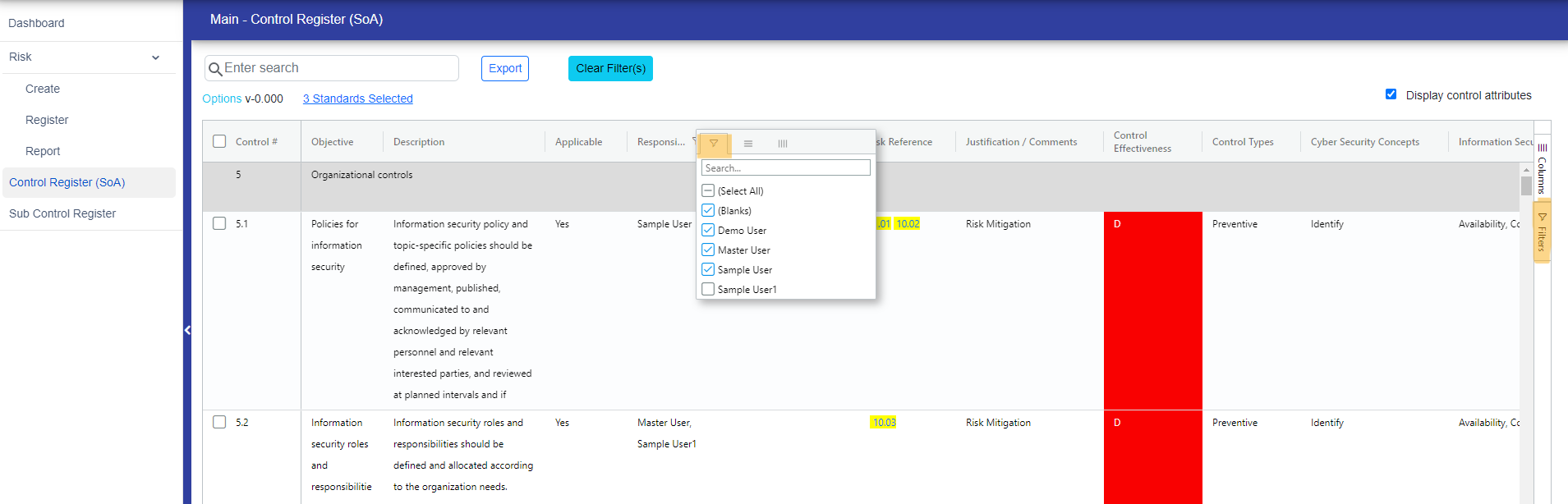Image resolution: width=1568 pixels, height=504 pixels.
Task: Open the 3 Standards Selected dropdown link
Action: pos(357,99)
